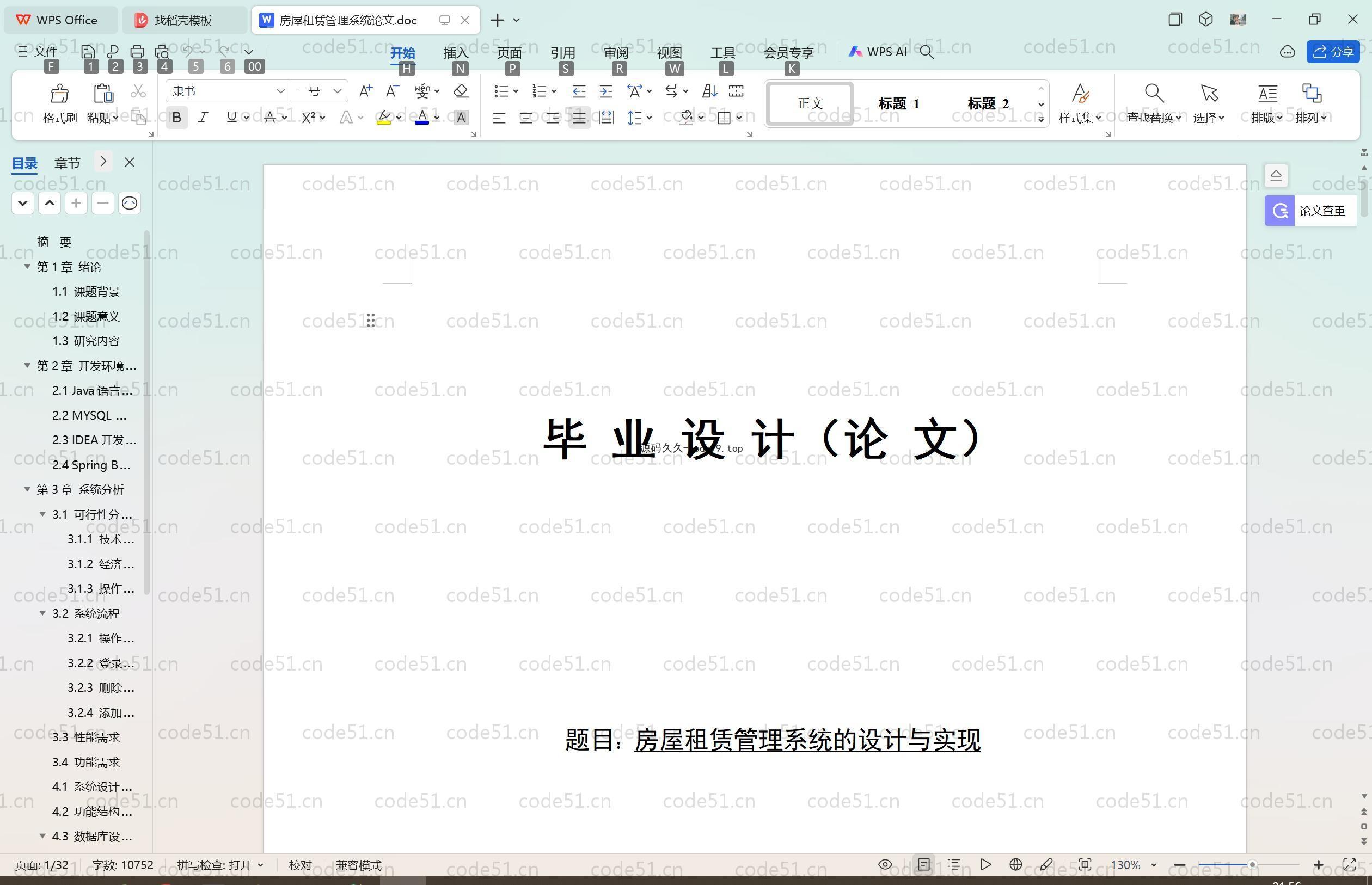Click the Paste clipboard icon

[103, 93]
